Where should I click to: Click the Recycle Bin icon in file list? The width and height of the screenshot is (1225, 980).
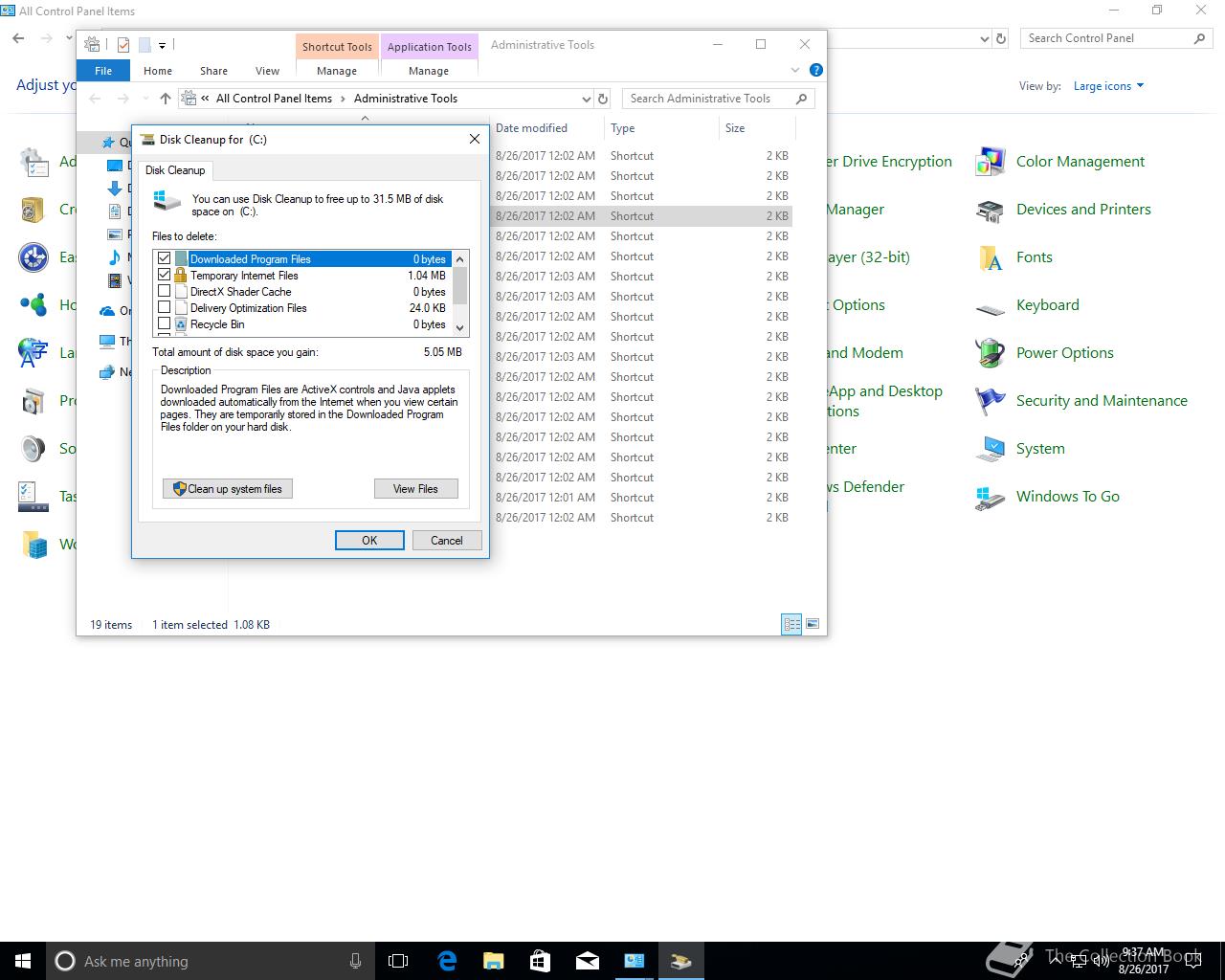point(181,324)
